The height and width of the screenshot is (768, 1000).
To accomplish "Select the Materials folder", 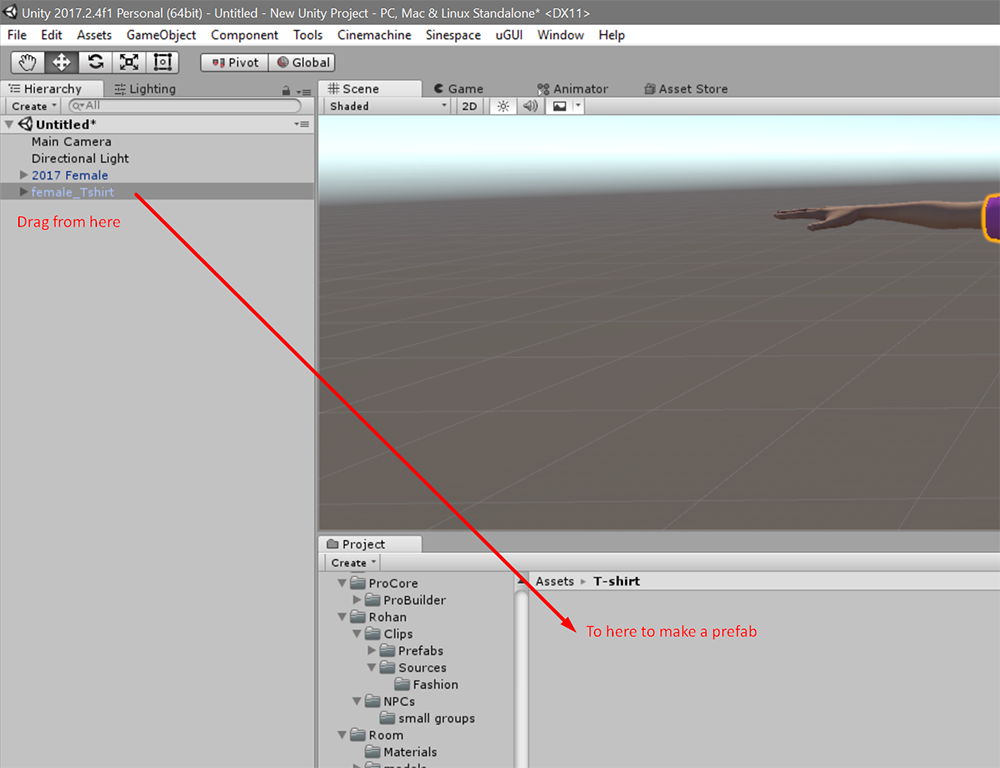I will click(401, 752).
